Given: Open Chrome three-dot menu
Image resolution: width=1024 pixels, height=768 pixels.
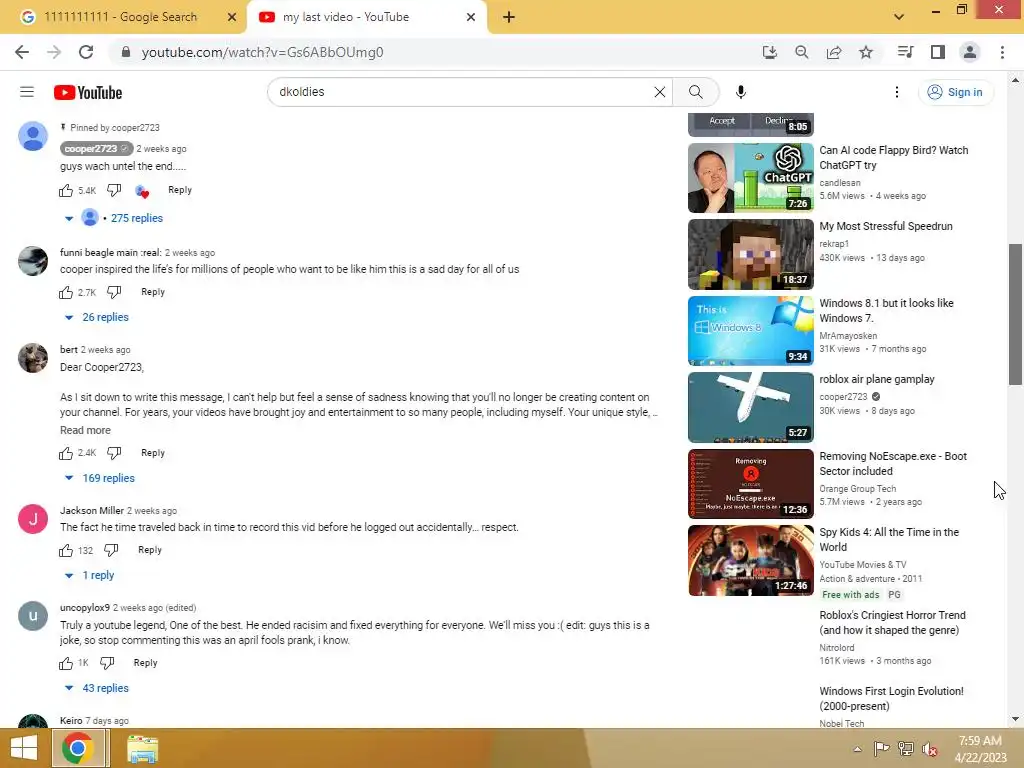Looking at the screenshot, I should 1002,52.
